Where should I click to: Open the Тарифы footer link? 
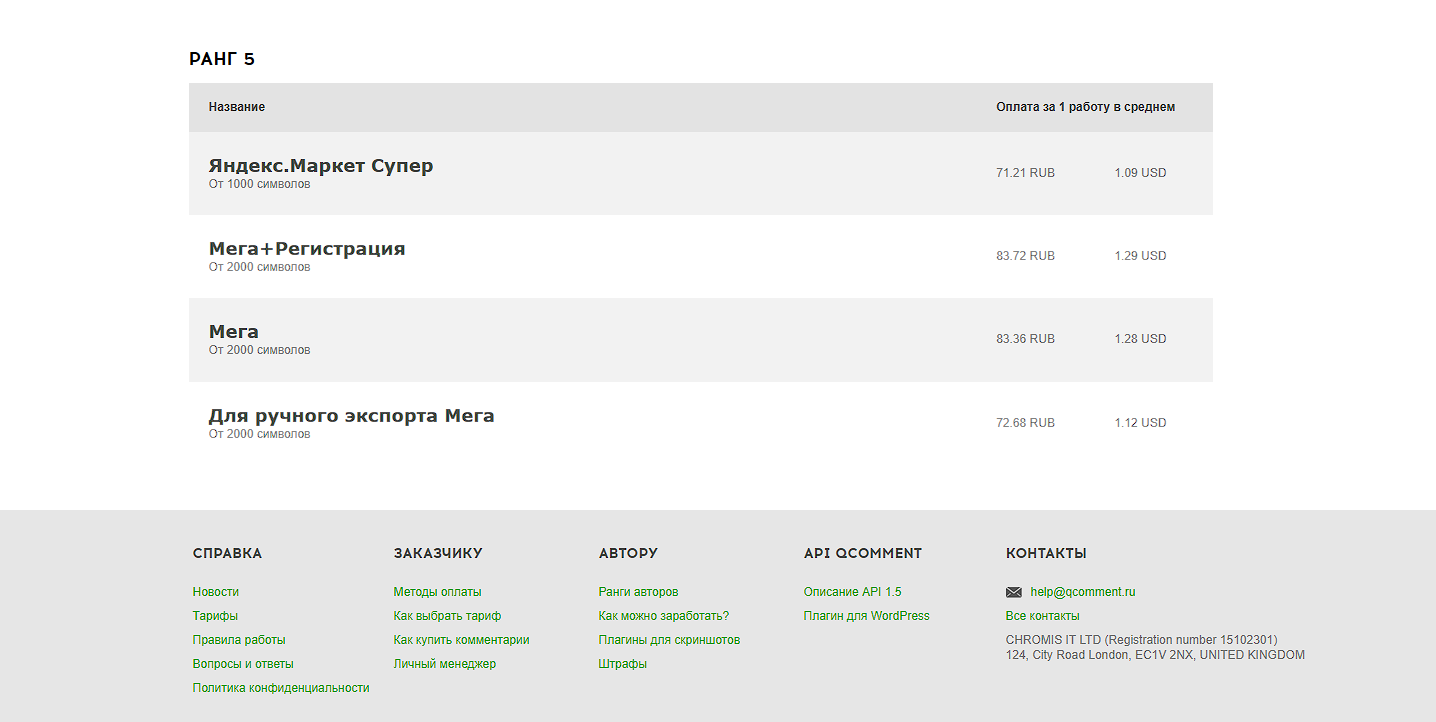point(215,616)
